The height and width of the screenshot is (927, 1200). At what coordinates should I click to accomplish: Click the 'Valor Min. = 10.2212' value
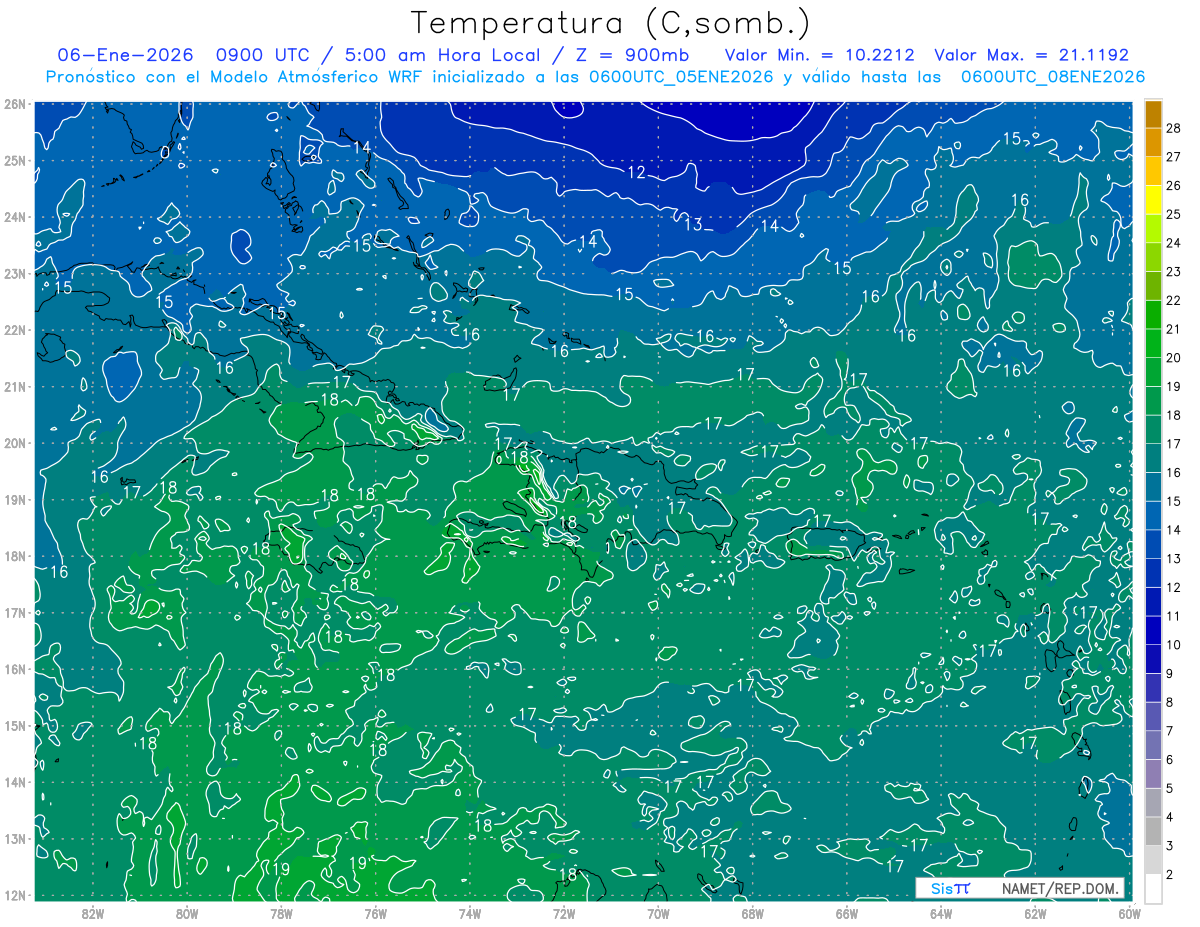point(819,55)
